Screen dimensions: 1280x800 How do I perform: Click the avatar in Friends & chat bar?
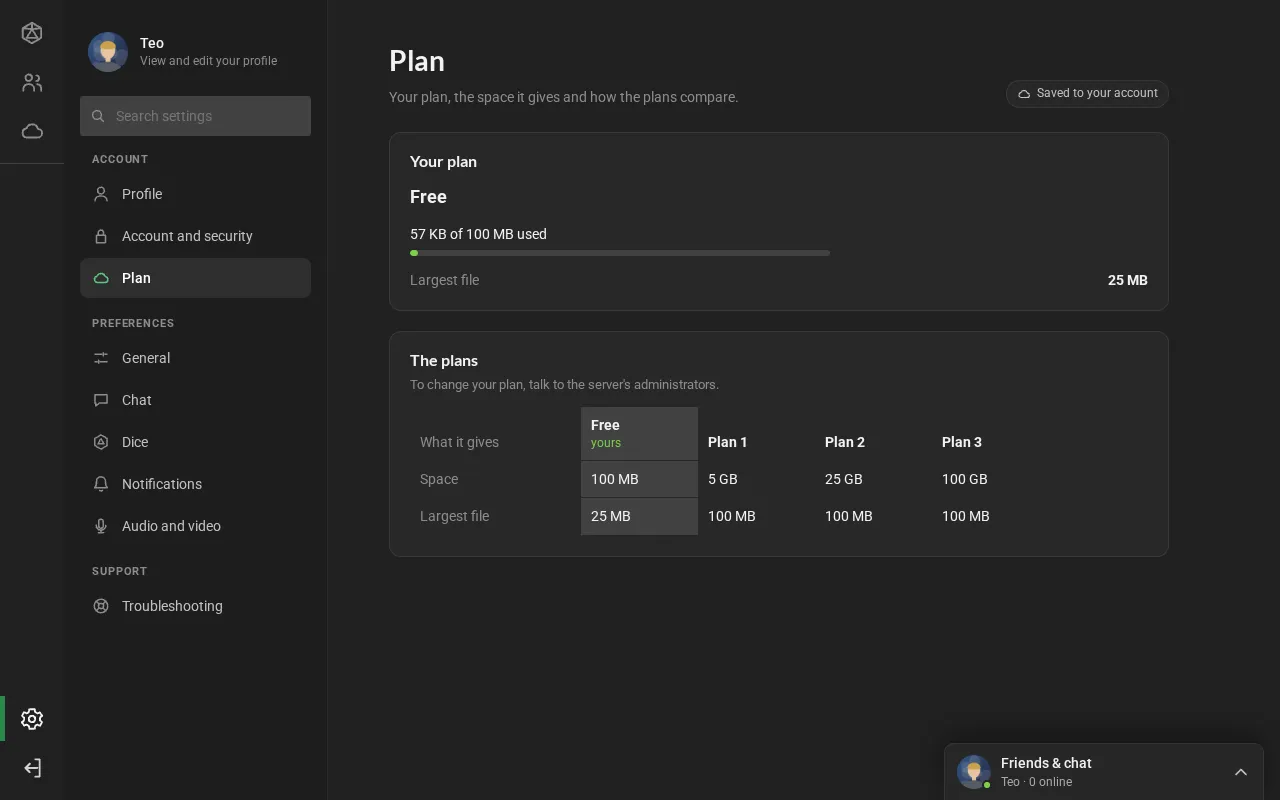pos(974,772)
